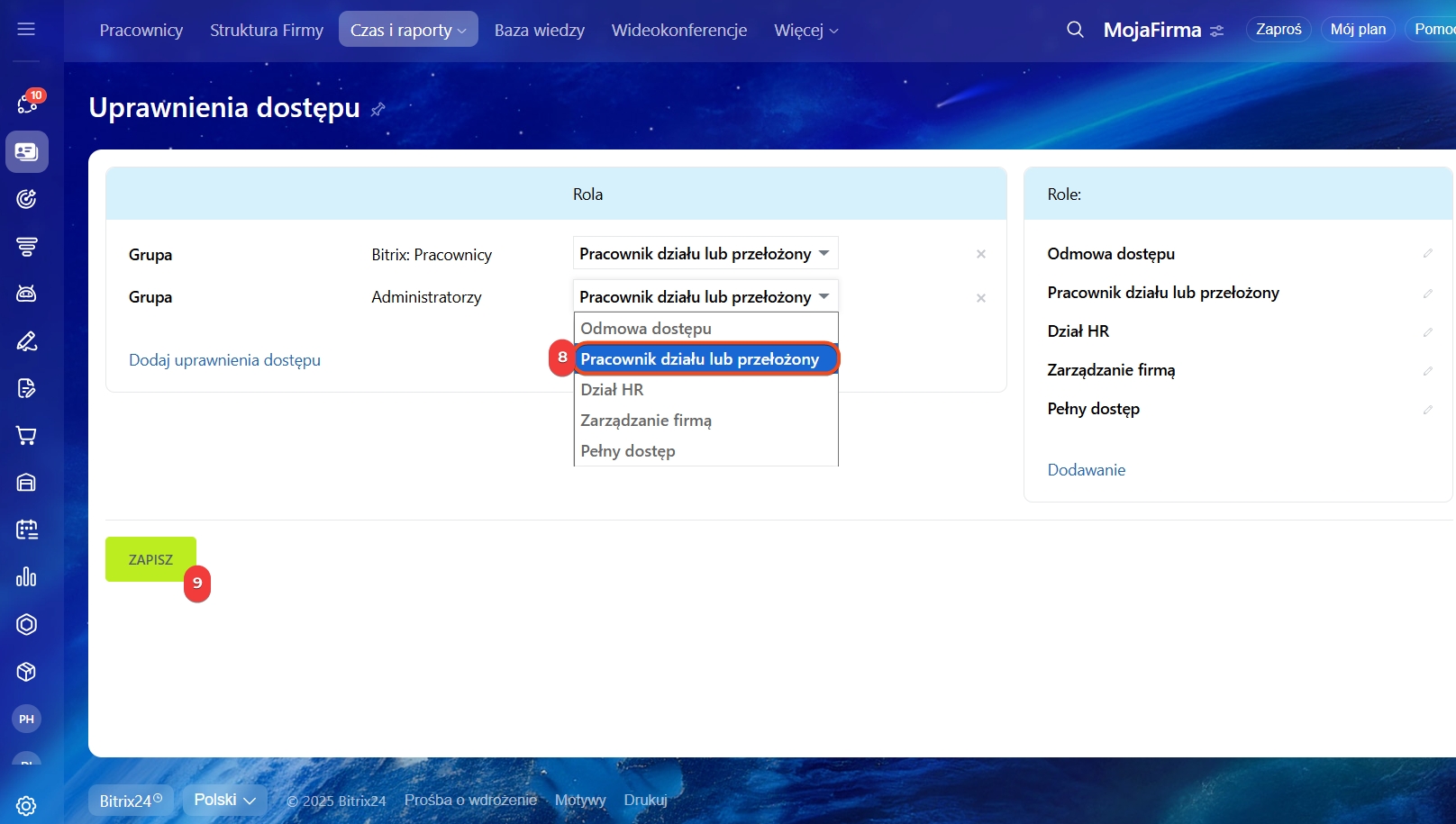Edit the Pełny dostęp role pencil icon
Screen dimensions: 1456x824
1427,410
